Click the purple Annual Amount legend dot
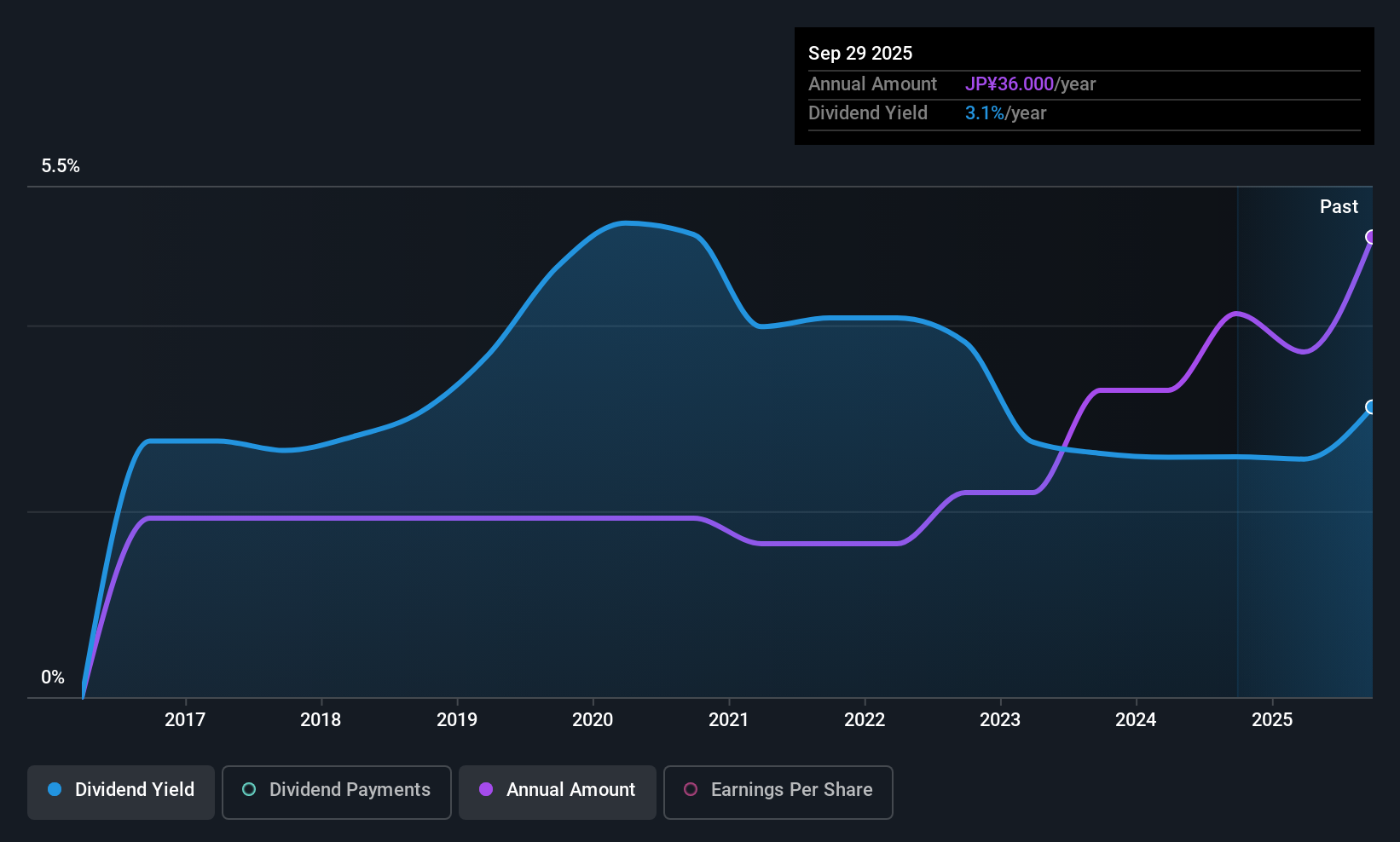The width and height of the screenshot is (1400, 842). click(x=486, y=790)
